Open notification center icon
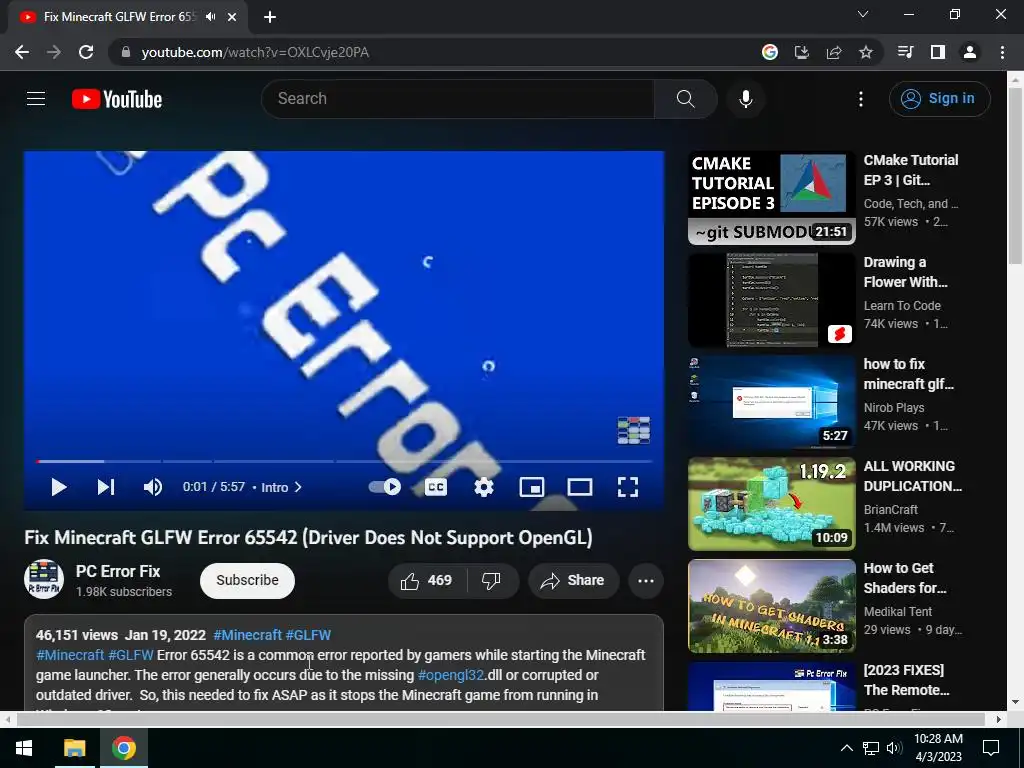The image size is (1024, 768). click(x=991, y=748)
